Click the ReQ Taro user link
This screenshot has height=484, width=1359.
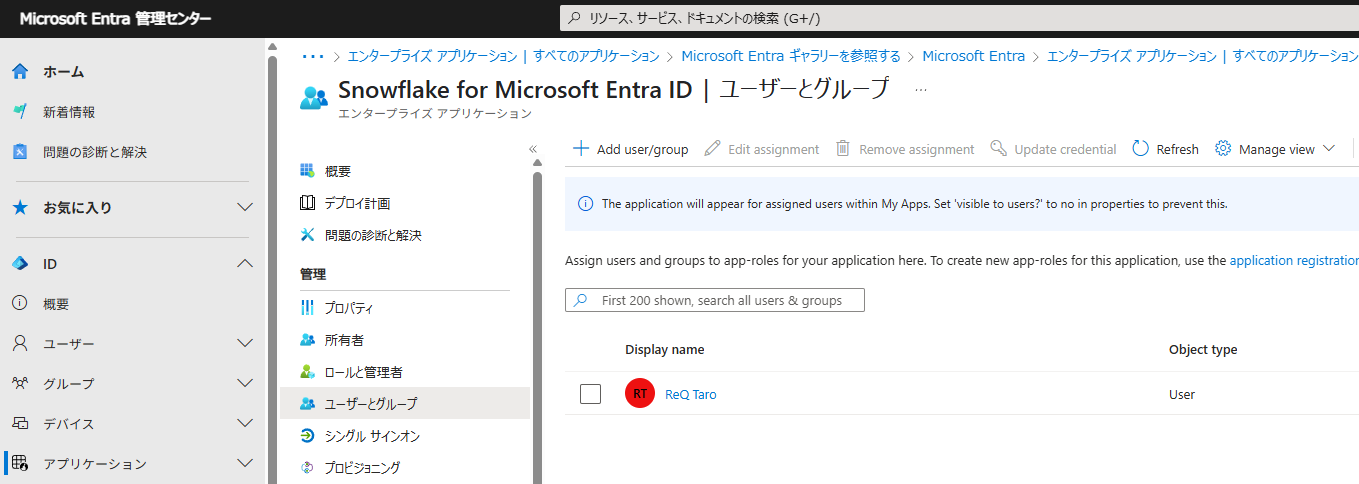pyautogui.click(x=691, y=394)
